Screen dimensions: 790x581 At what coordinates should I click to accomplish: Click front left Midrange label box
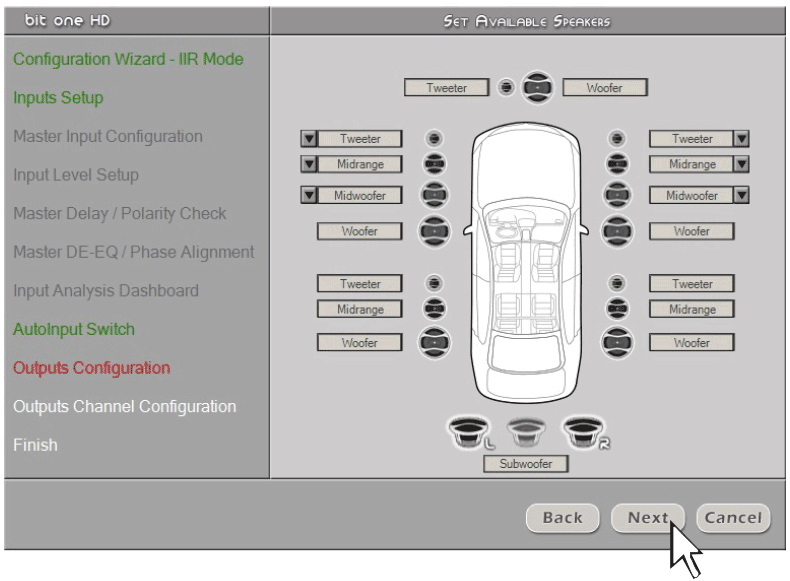tap(360, 164)
